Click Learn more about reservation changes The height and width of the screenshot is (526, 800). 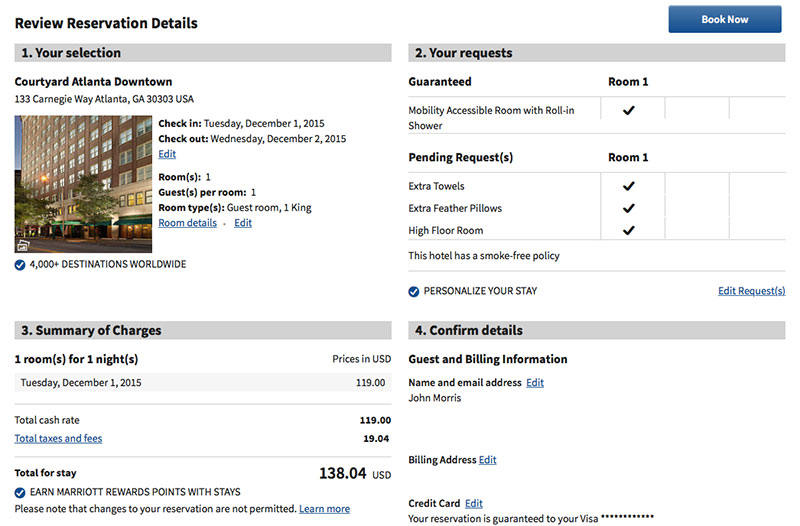[x=324, y=509]
